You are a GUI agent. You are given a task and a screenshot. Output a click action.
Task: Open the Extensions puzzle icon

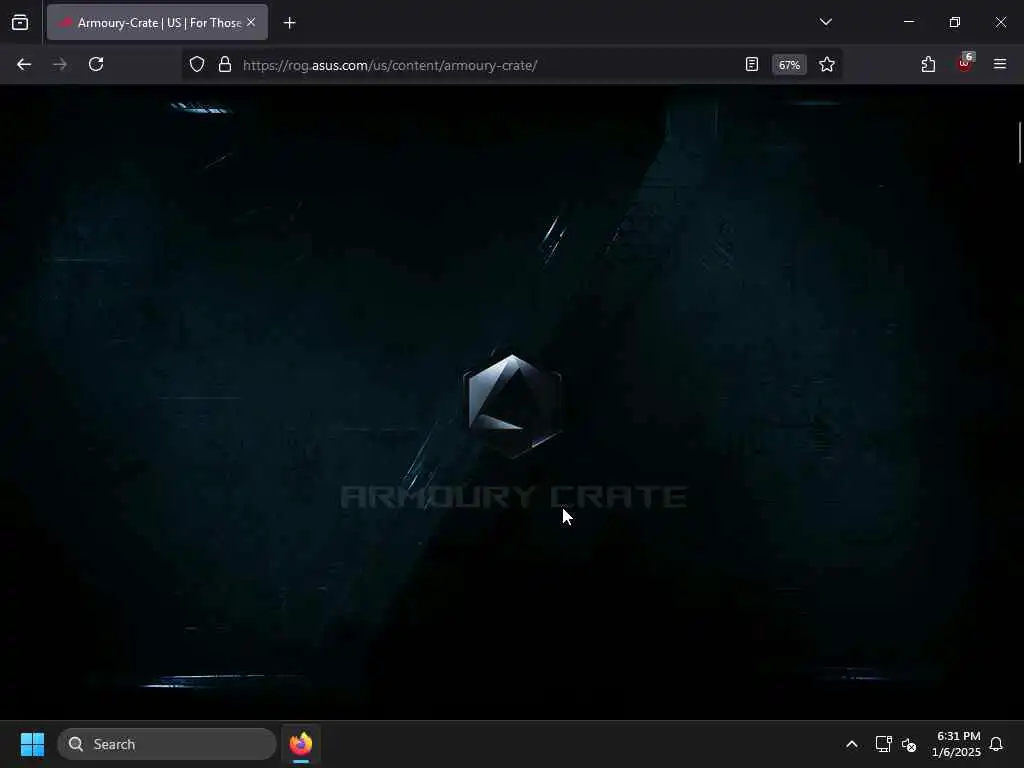coord(928,65)
